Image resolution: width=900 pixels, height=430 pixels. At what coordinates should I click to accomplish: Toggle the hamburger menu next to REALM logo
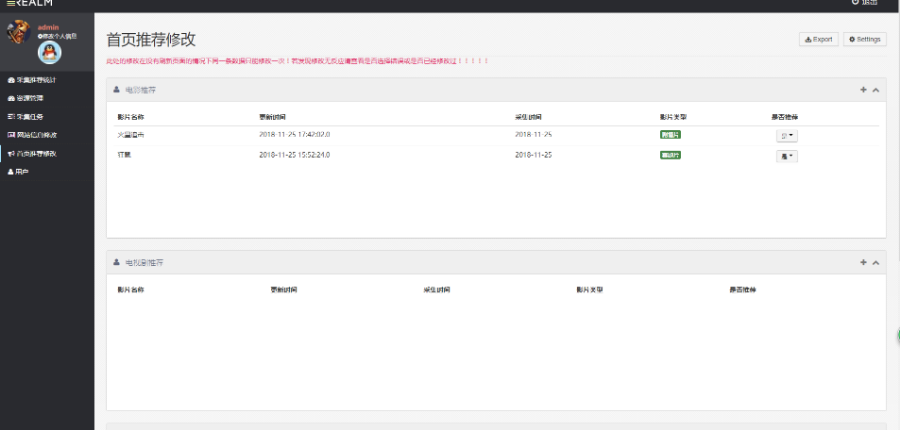click(10, 3)
